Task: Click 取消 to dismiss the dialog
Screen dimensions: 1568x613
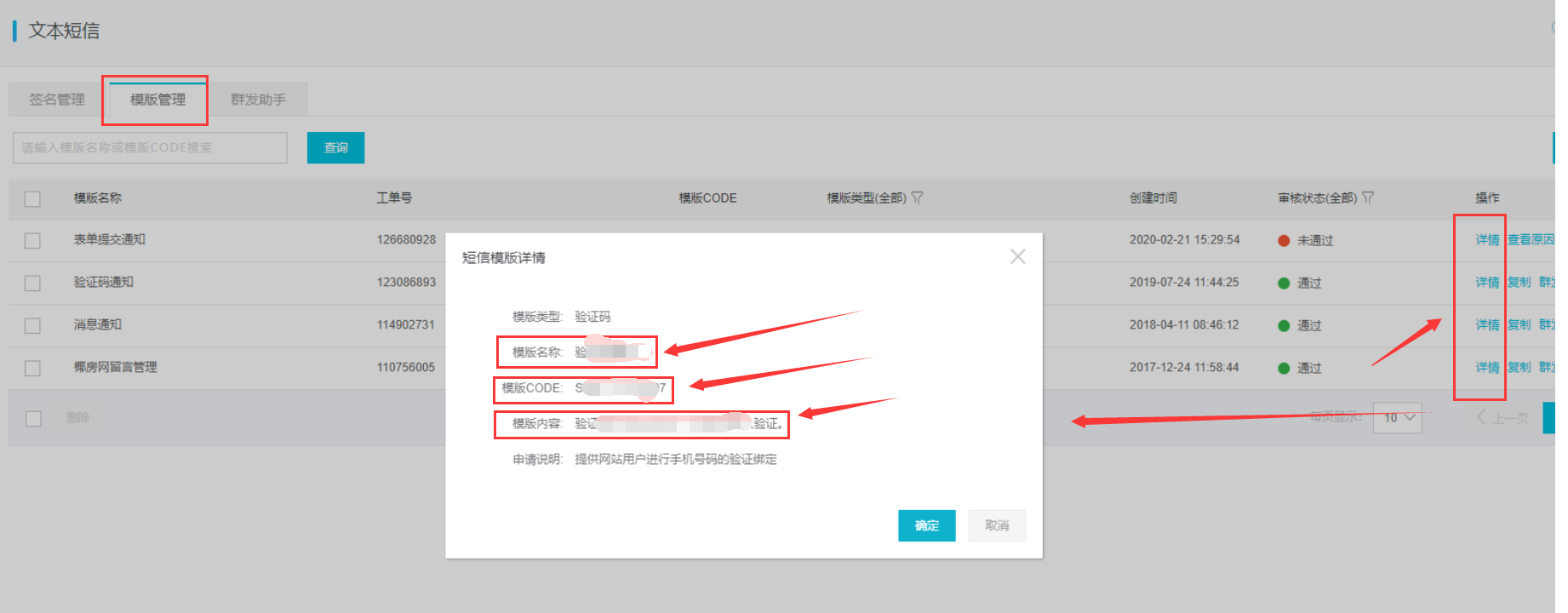Action: click(997, 525)
